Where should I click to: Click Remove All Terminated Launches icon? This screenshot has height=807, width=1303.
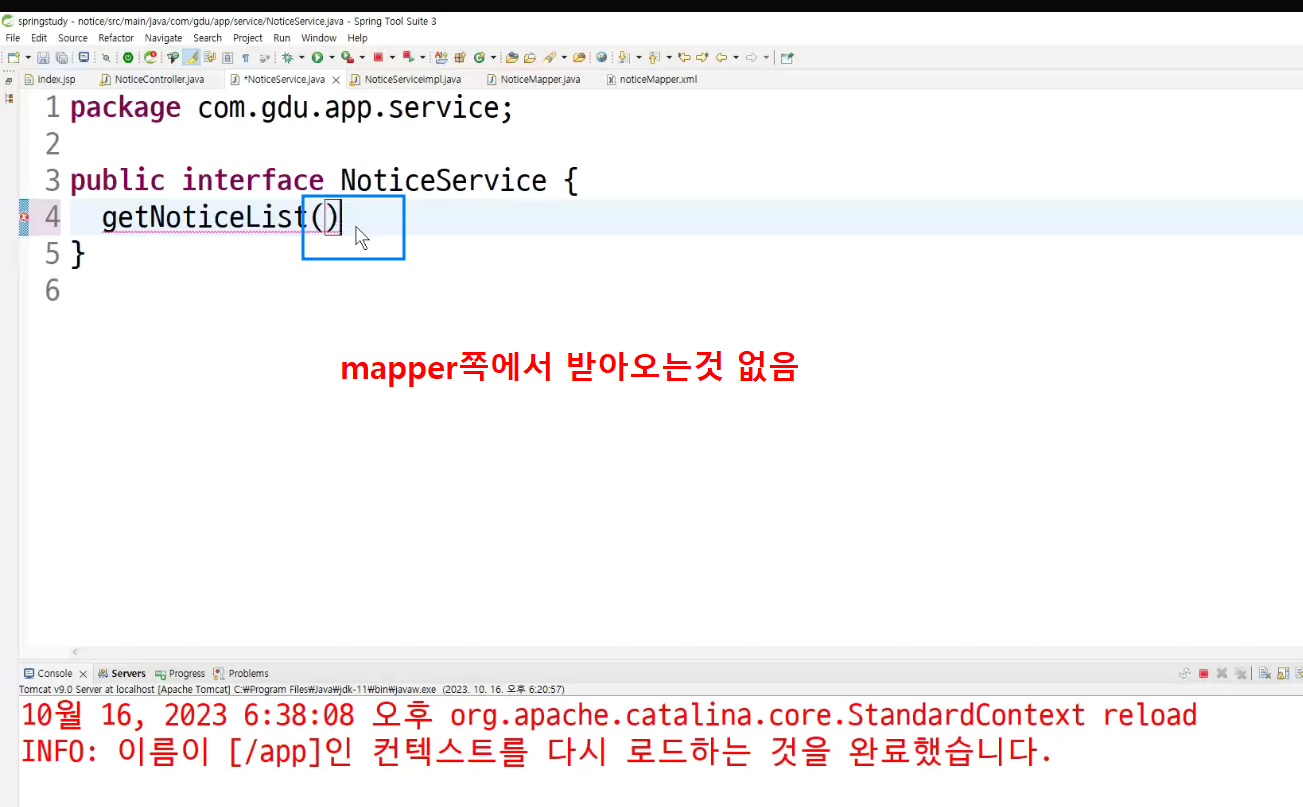click(1240, 673)
